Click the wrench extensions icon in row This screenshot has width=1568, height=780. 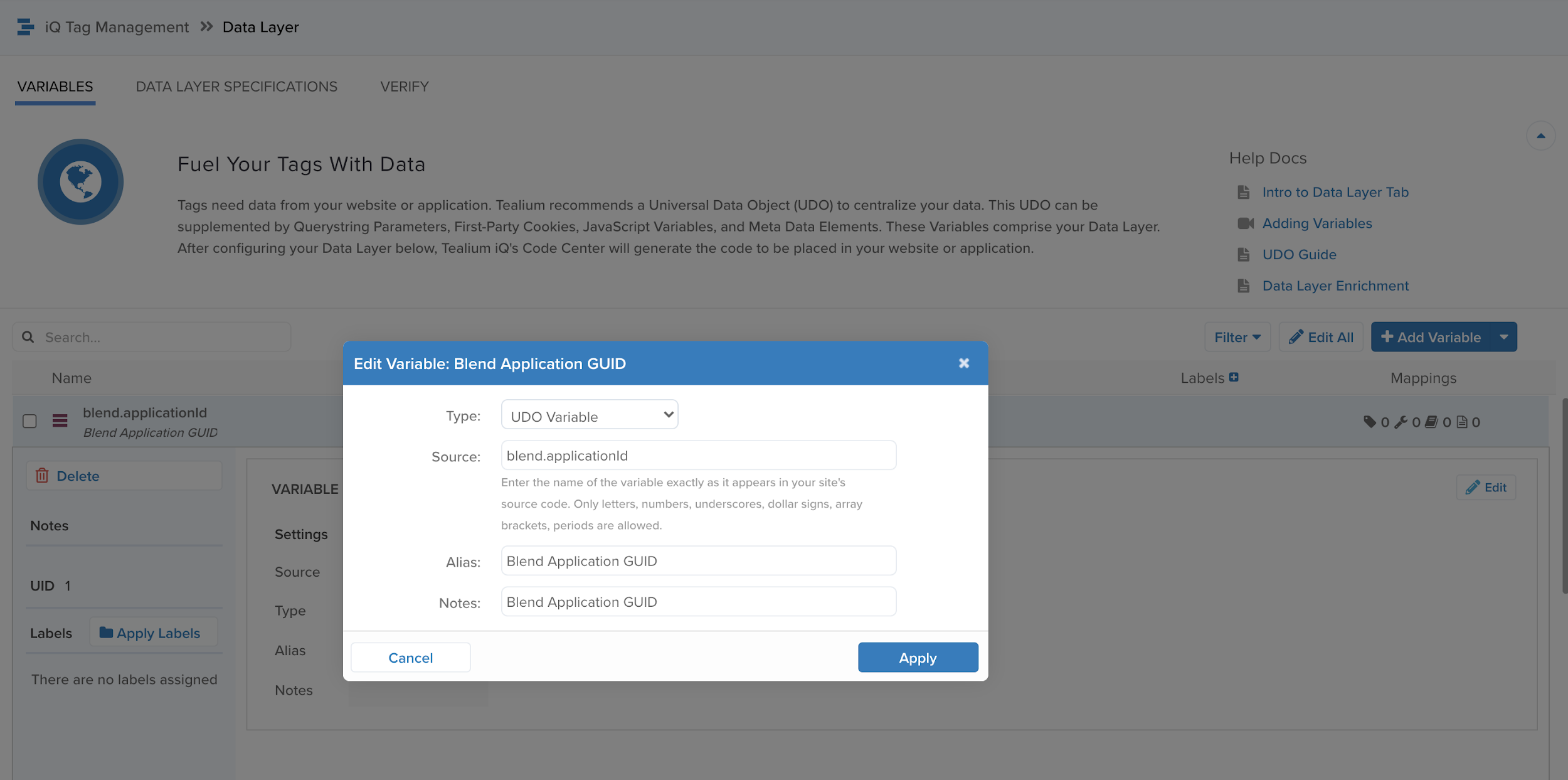tap(1401, 422)
